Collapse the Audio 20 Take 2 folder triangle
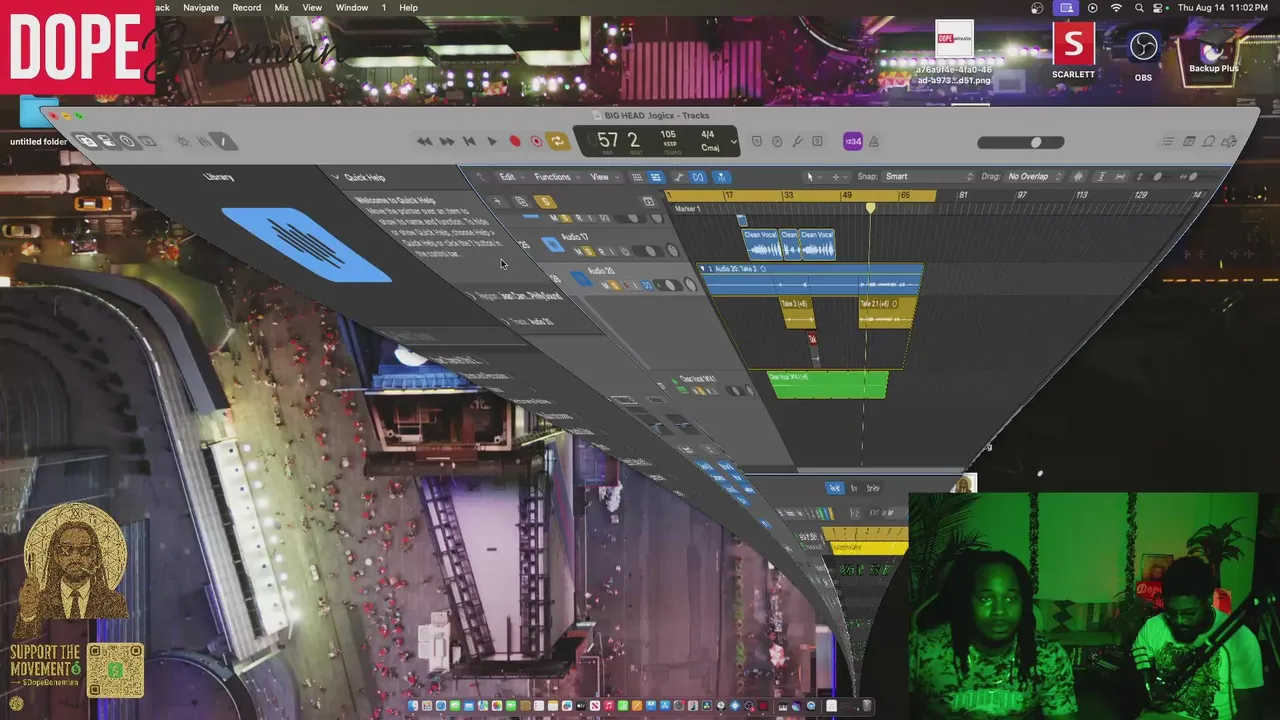 702,269
